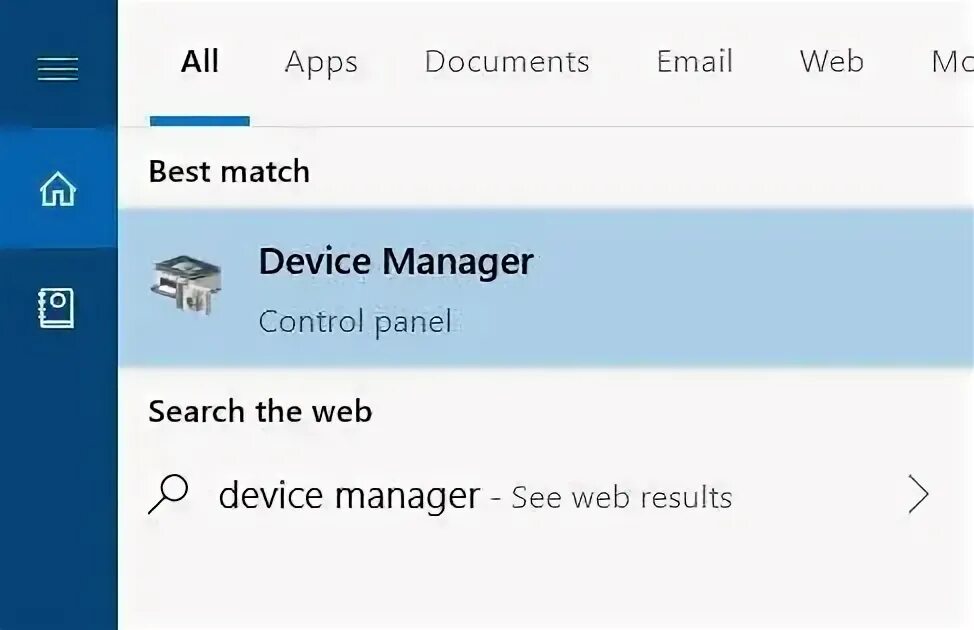This screenshot has width=974, height=630.
Task: Open the Home section in the sidebar
Action: point(57,188)
